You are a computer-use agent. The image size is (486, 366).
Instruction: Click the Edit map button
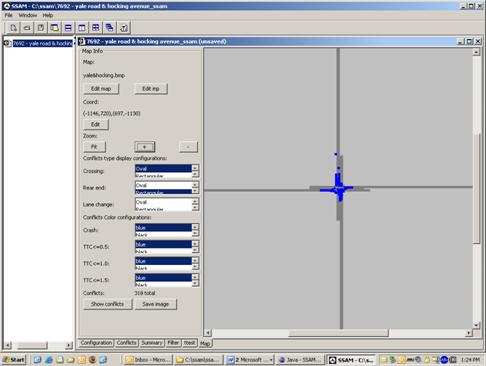[101, 89]
